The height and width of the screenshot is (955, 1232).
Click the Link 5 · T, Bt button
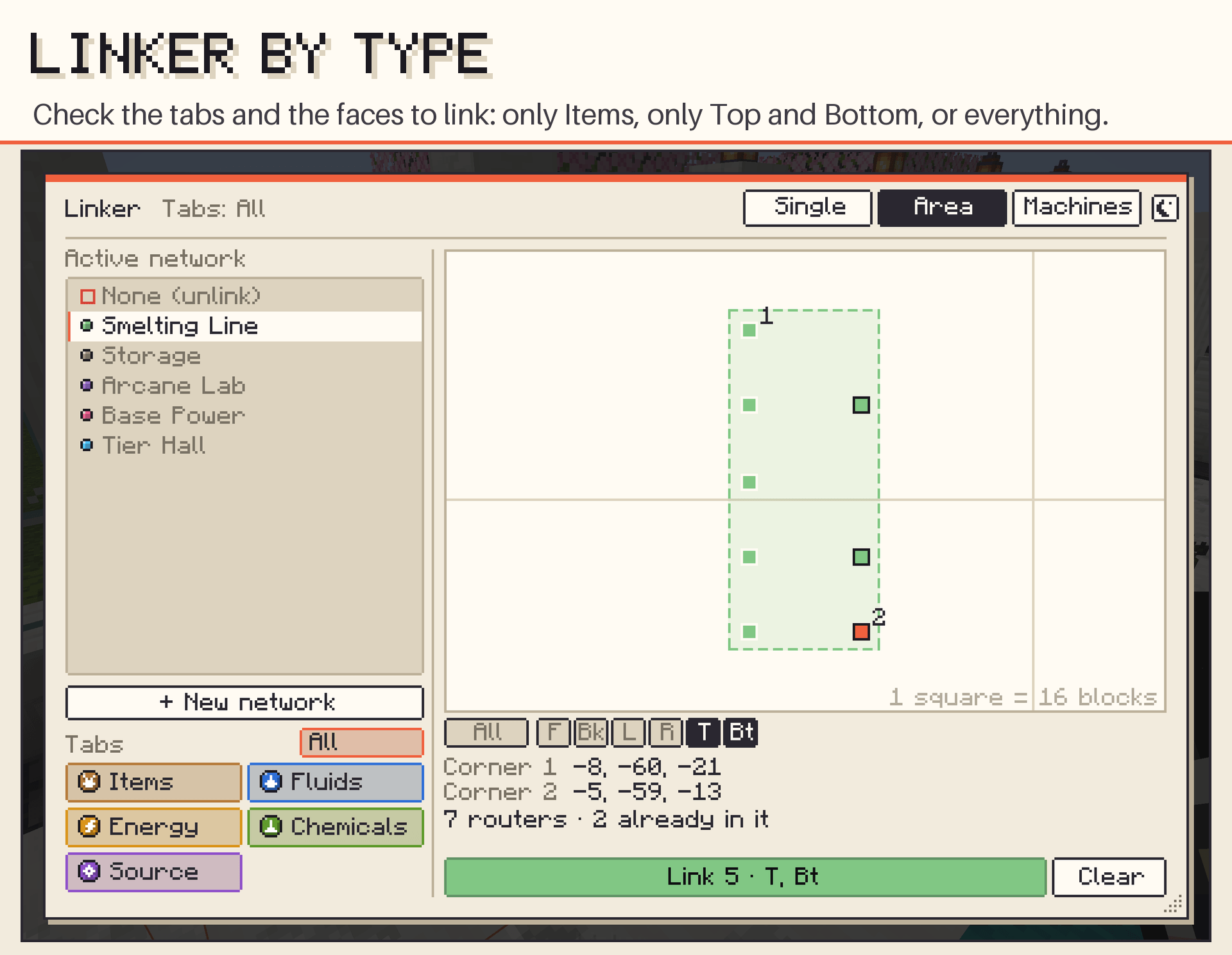(x=745, y=877)
